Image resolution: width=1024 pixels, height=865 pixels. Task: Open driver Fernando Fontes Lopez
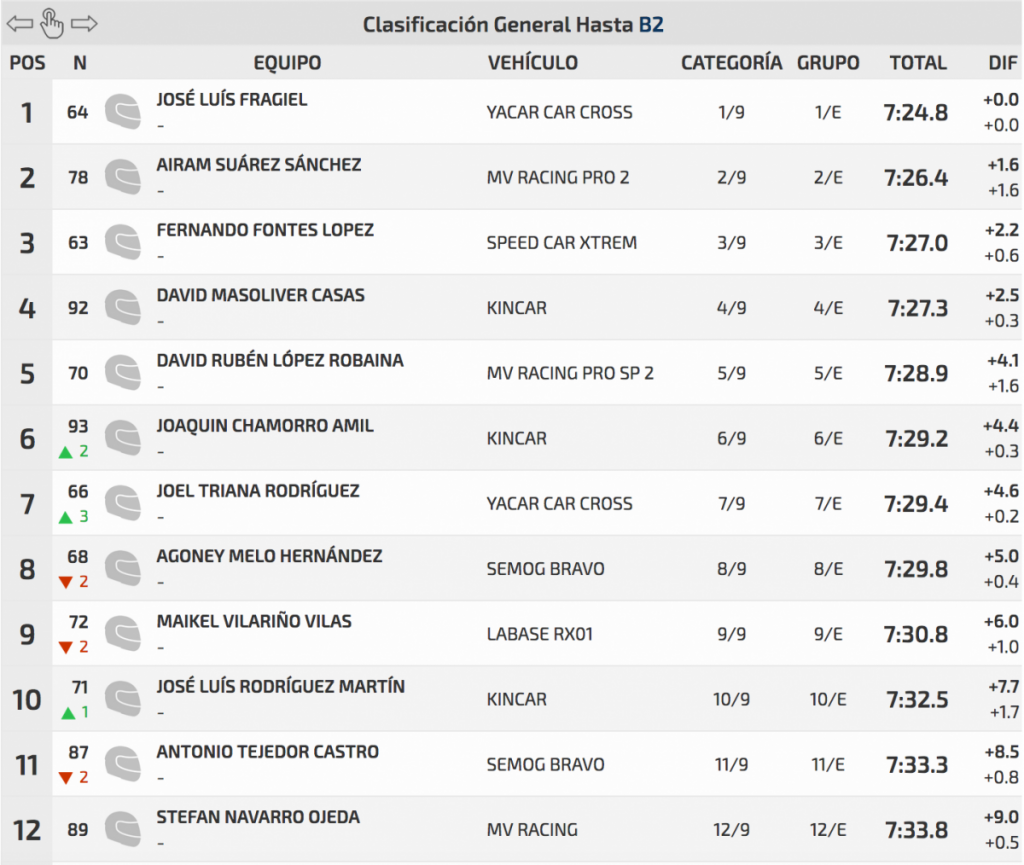tap(265, 230)
